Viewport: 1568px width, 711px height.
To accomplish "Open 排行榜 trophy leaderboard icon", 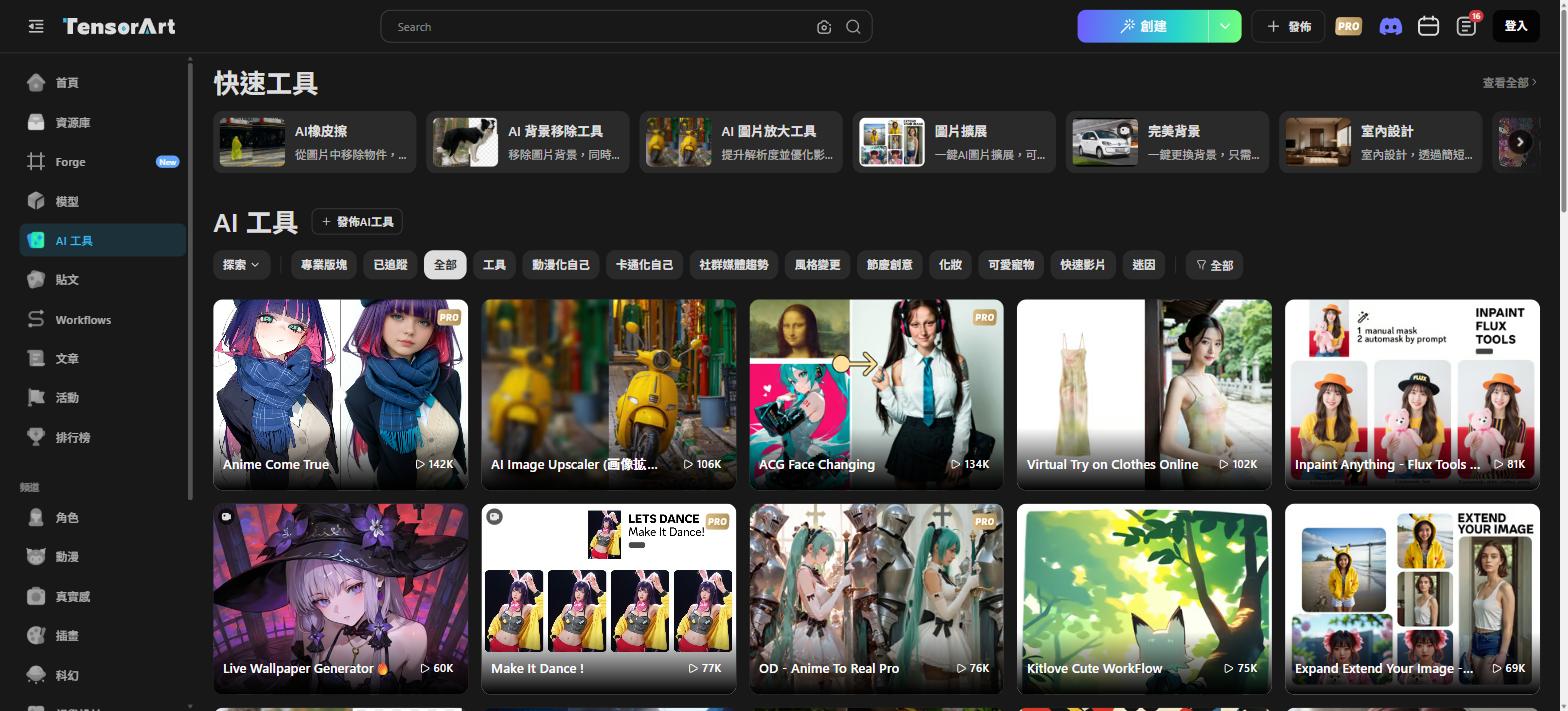I will coord(36,437).
